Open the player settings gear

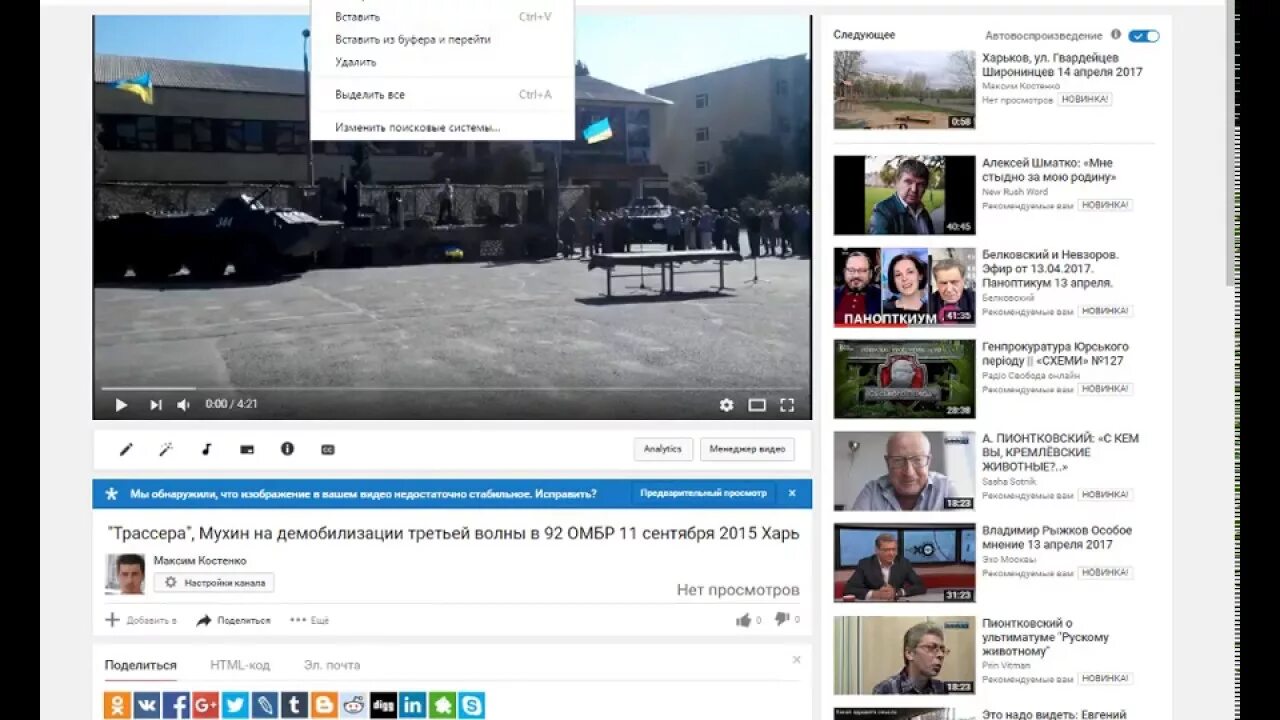(x=726, y=405)
